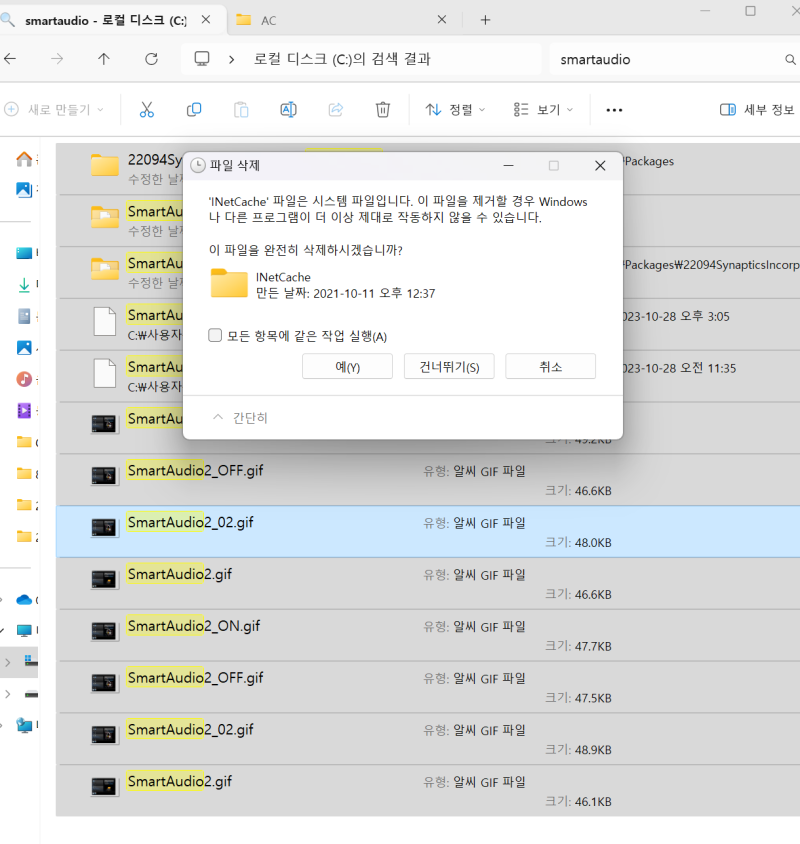Click the forward navigation arrow
Viewport: 800px width, 844px height.
click(57, 59)
